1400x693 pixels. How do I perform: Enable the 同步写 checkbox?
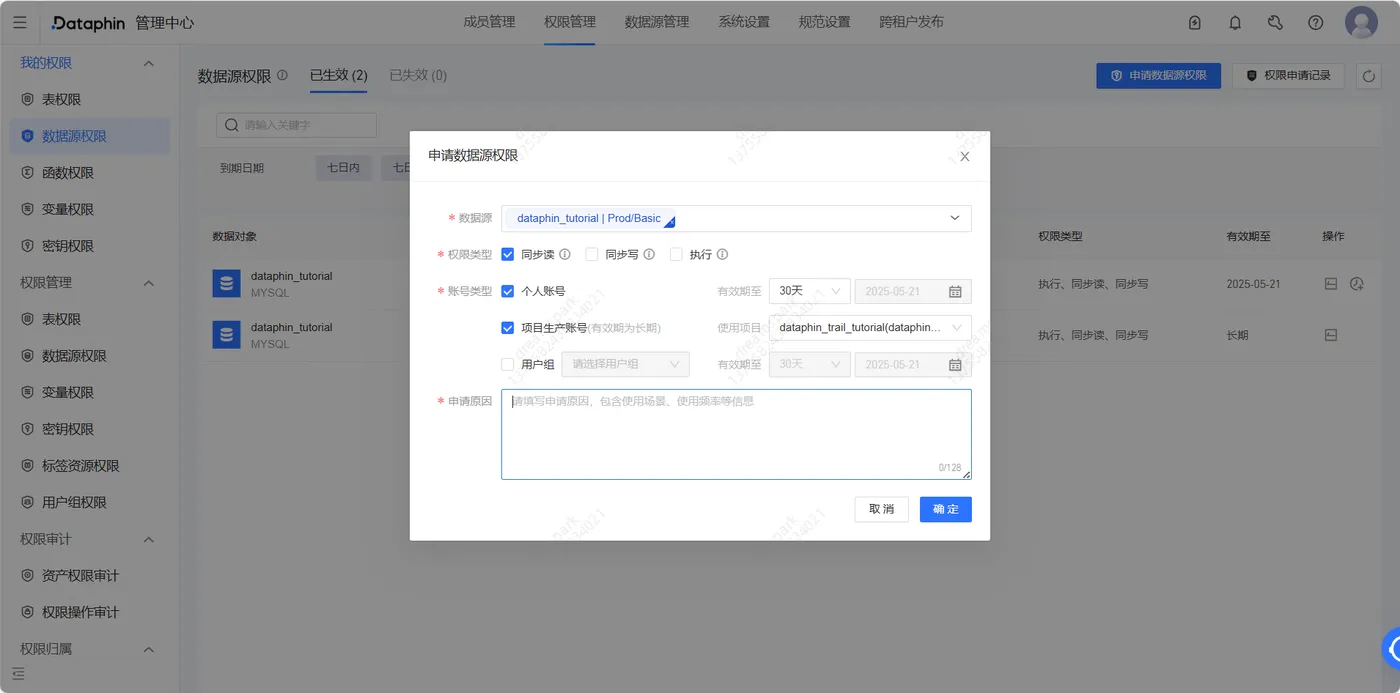pyautogui.click(x=592, y=254)
